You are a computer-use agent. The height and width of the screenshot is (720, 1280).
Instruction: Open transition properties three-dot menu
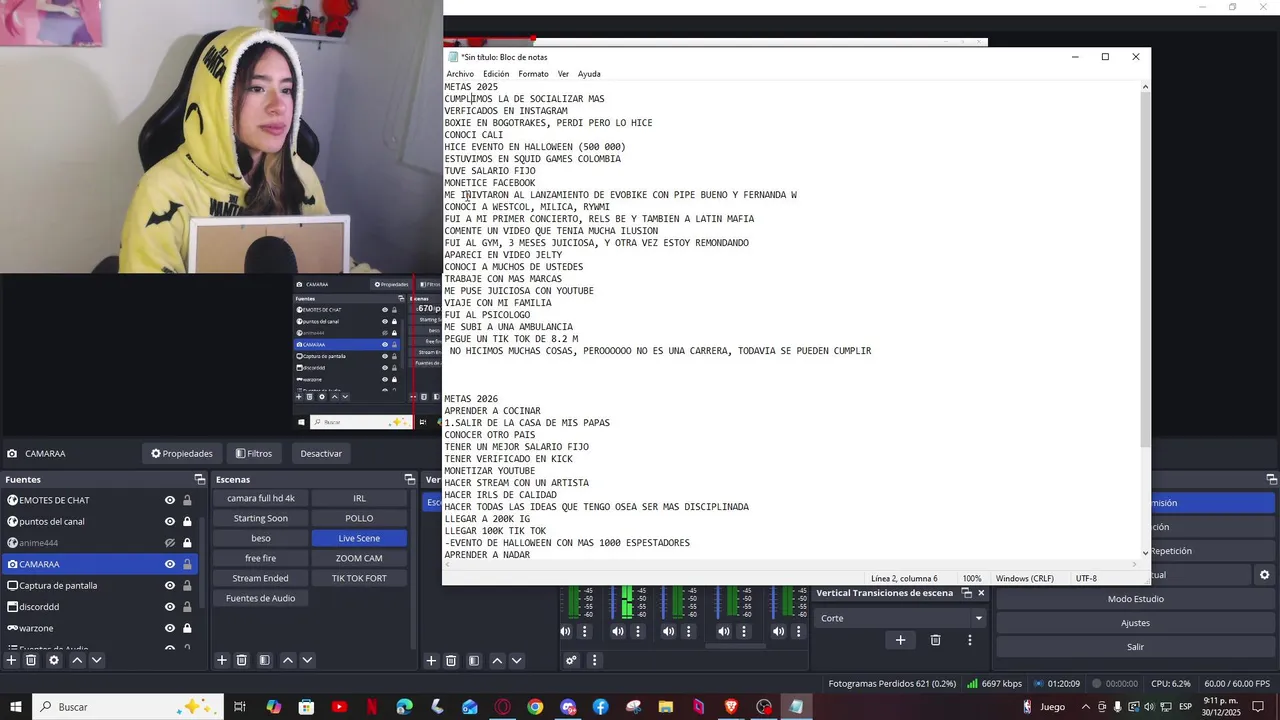point(969,640)
